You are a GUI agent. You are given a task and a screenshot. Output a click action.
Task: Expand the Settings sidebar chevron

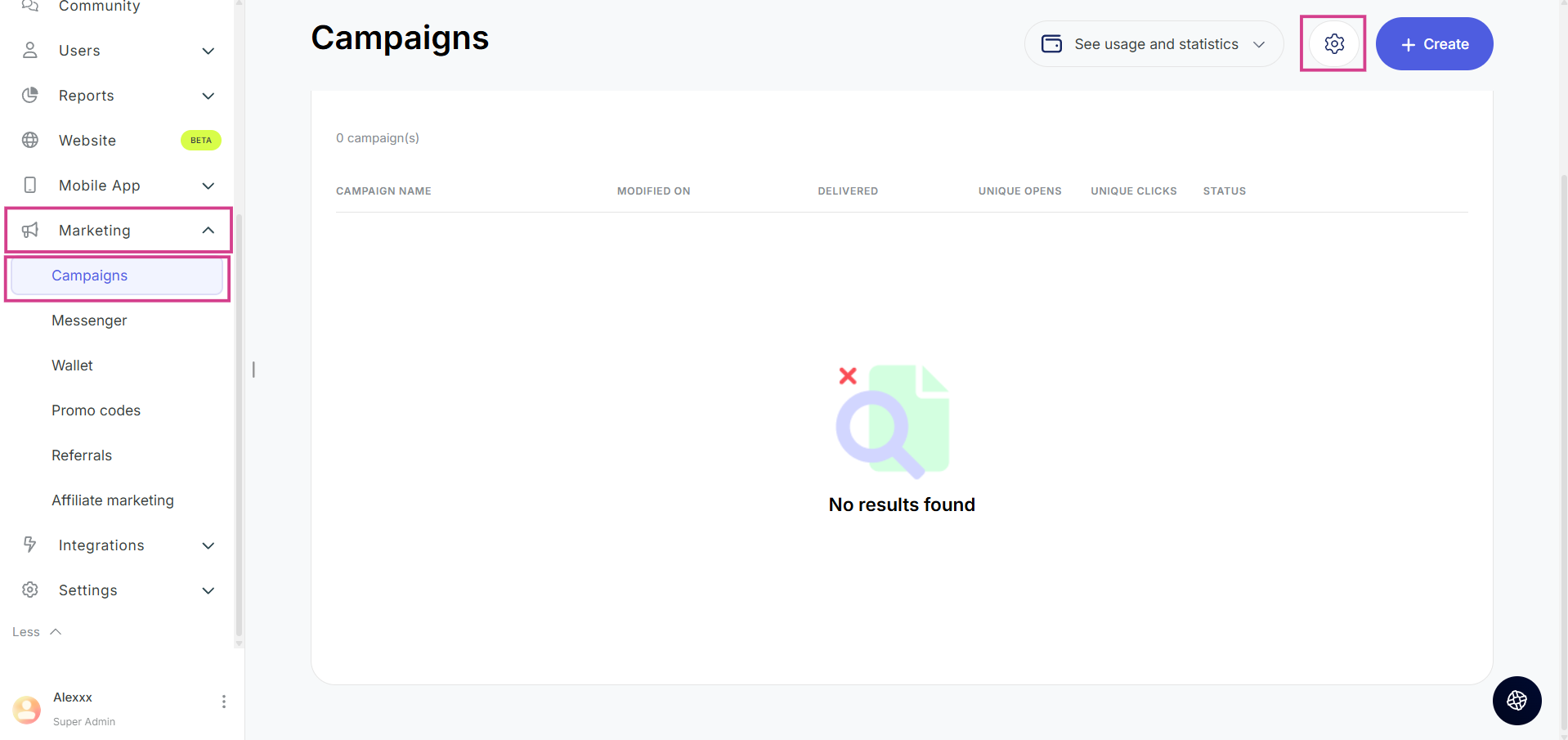[208, 590]
